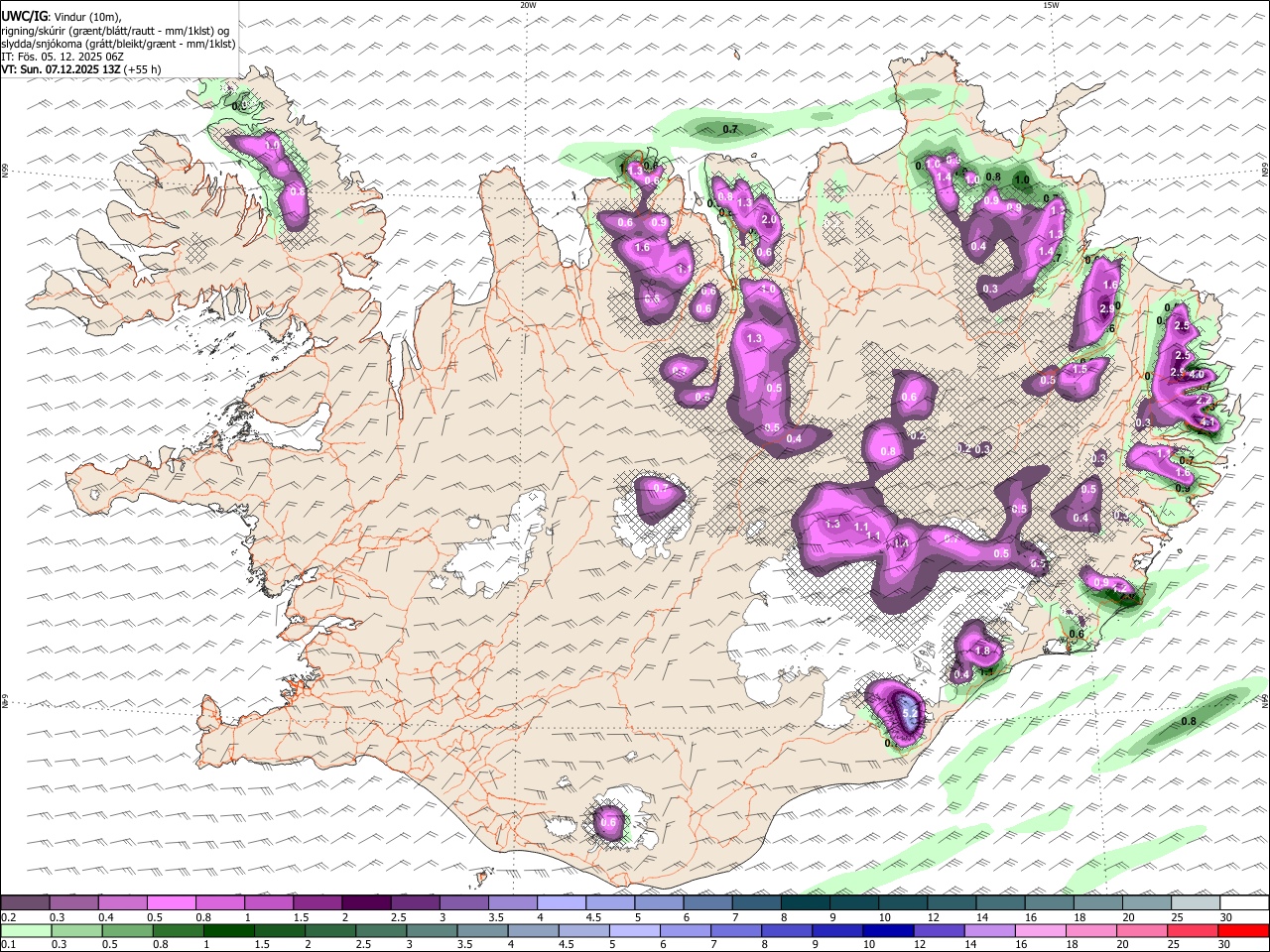Click the darkest green 1–1.5 swatch in lower scale
Viewport: 1270px width, 952px height.
click(228, 931)
